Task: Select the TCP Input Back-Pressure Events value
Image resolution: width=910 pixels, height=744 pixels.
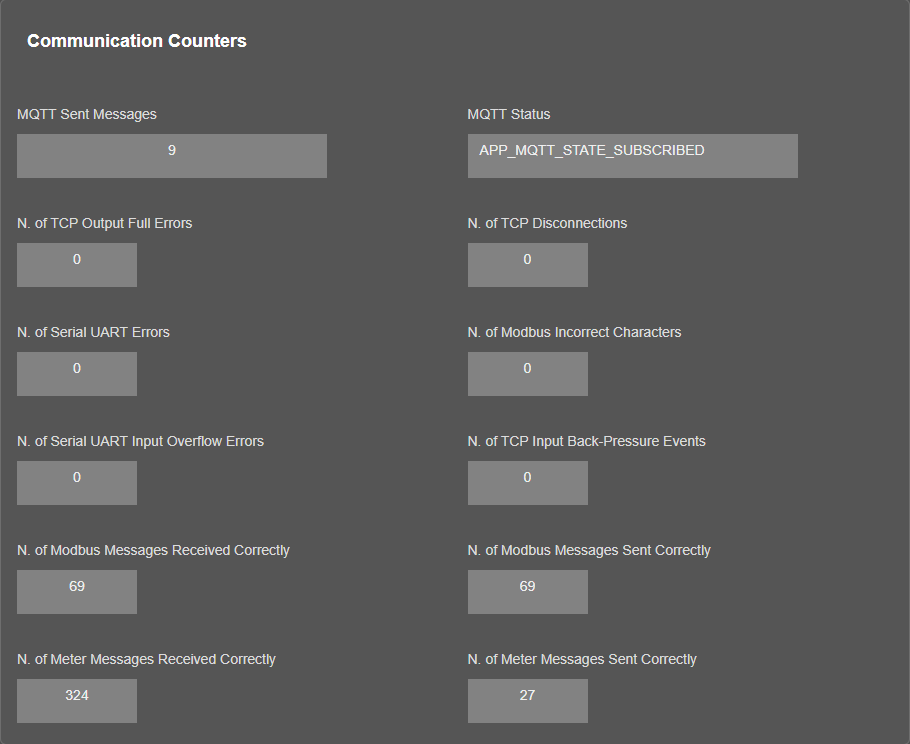Action: (528, 483)
